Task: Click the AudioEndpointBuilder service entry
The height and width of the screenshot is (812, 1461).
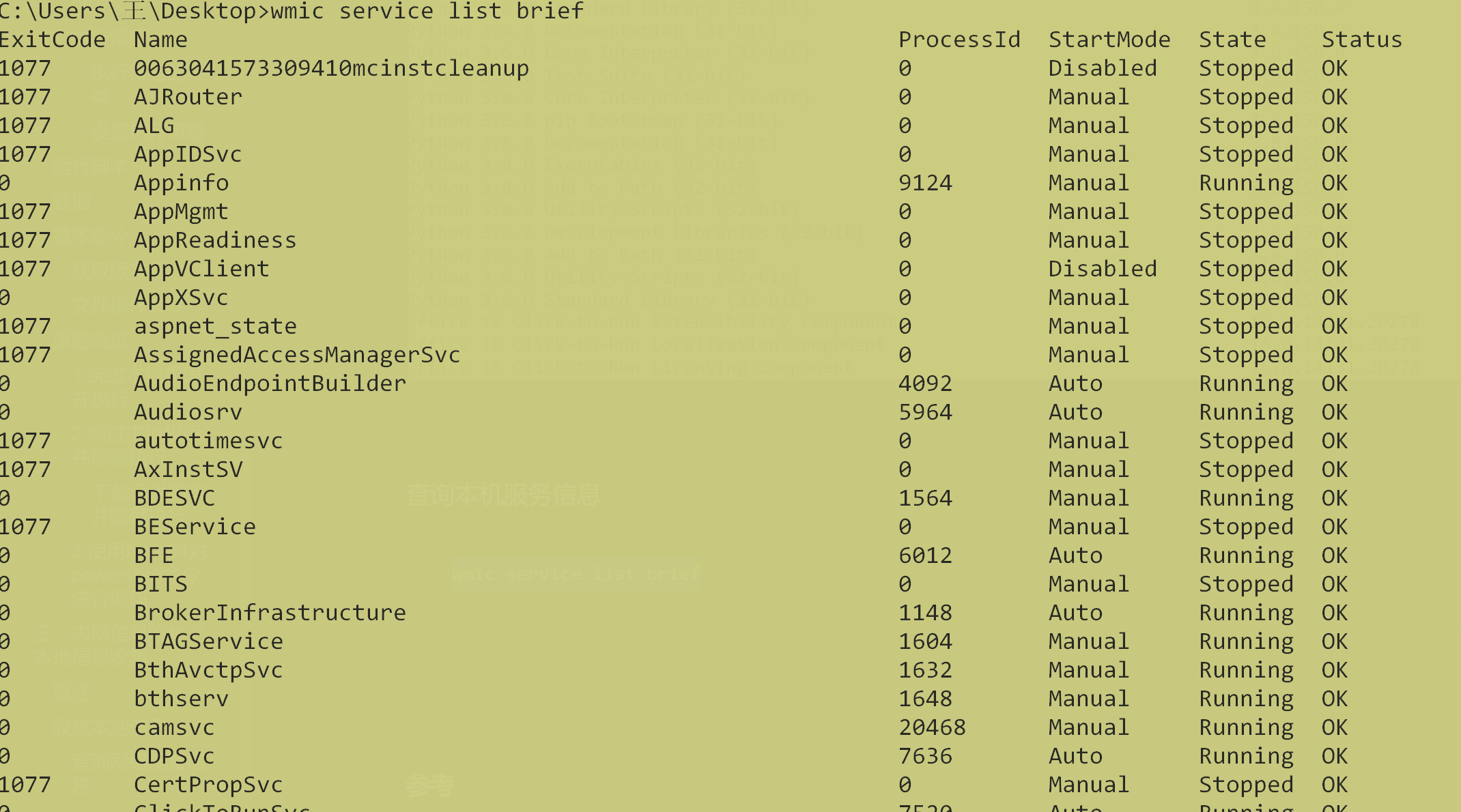Action: 270,383
